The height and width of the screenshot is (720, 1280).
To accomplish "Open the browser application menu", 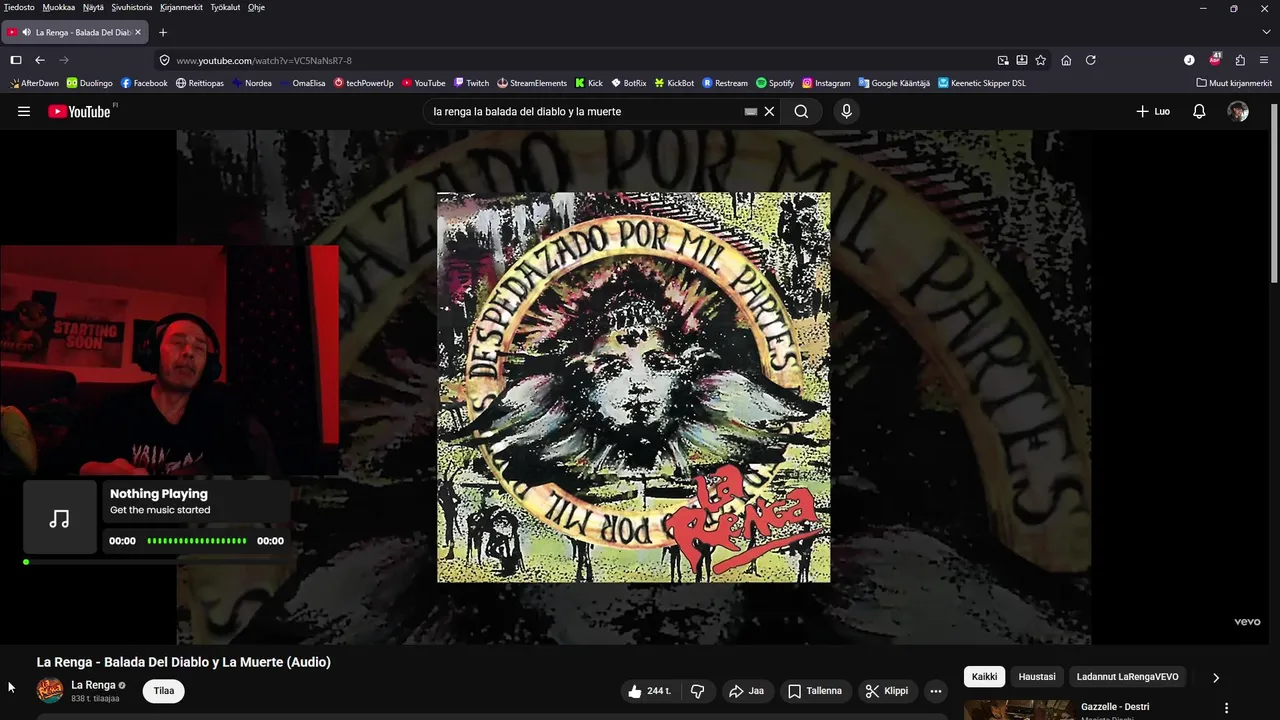I will [x=1264, y=60].
